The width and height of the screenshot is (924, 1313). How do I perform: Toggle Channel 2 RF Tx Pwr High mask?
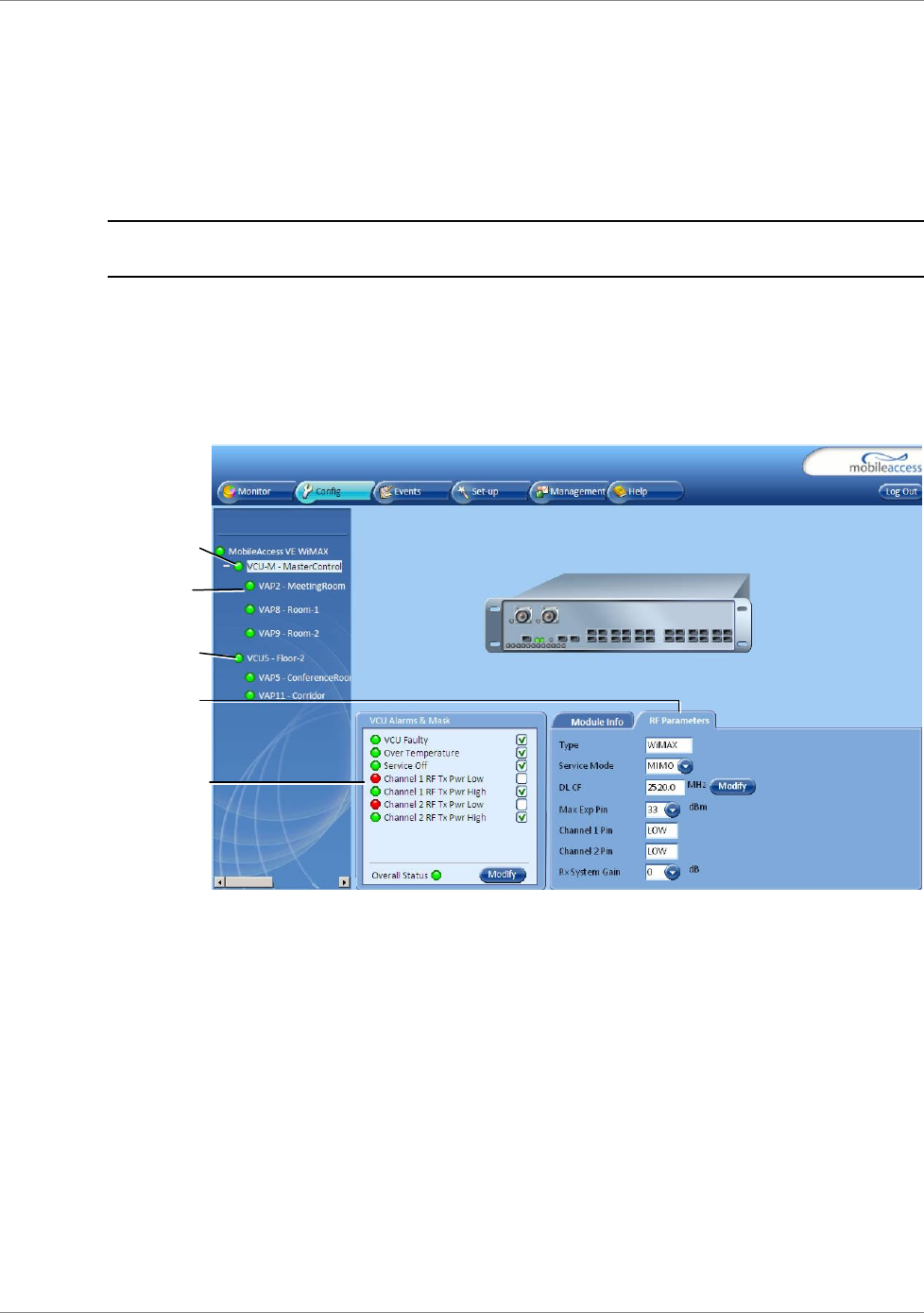(x=522, y=818)
